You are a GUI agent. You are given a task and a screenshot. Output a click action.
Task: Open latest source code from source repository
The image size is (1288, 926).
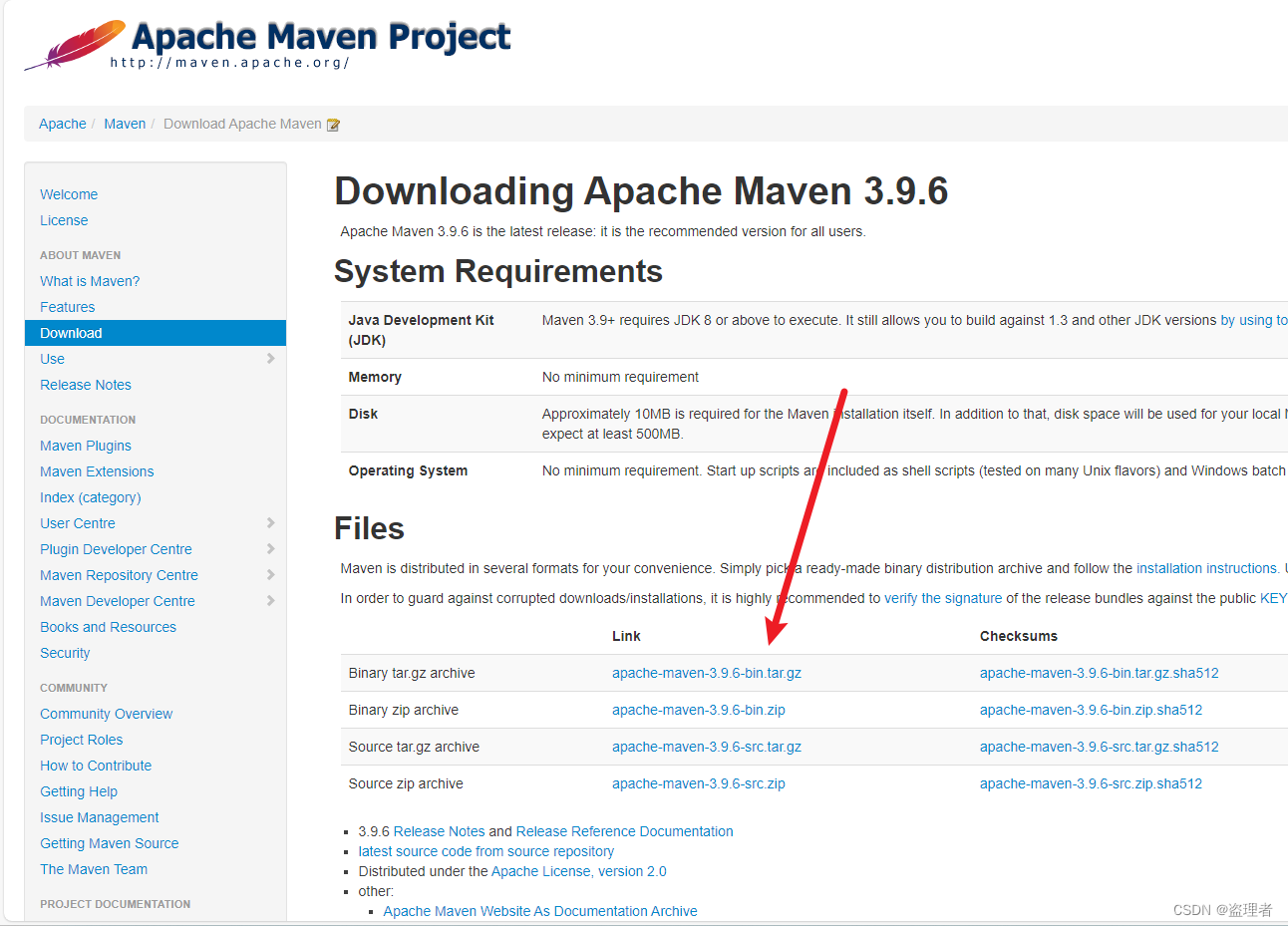pyautogui.click(x=486, y=851)
